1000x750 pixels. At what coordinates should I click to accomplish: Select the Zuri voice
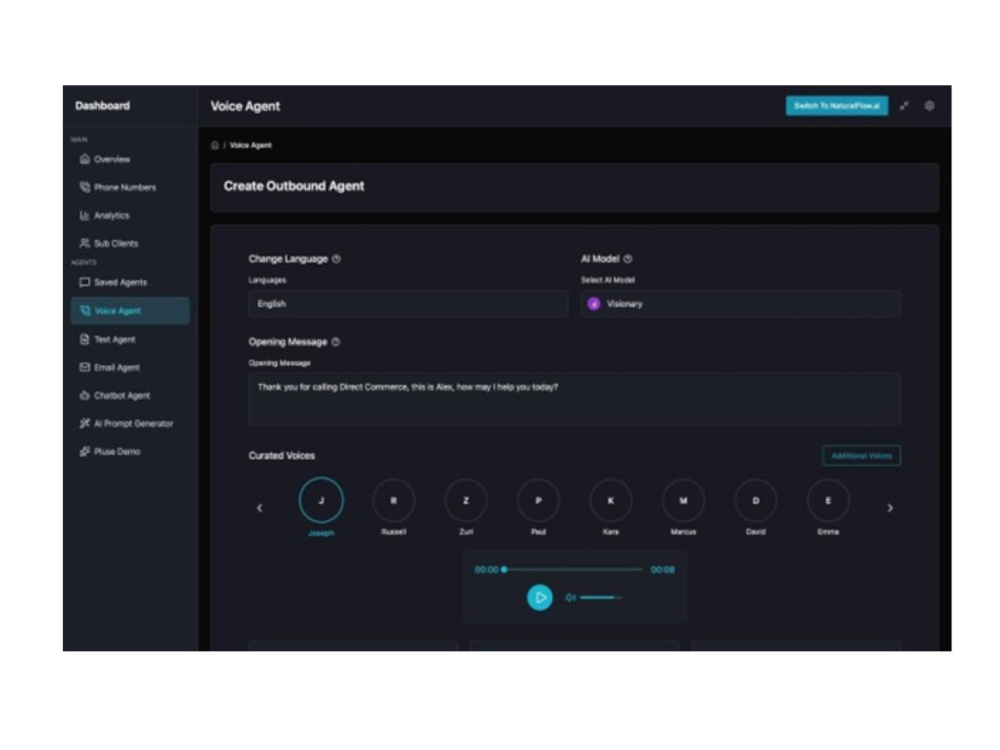point(466,501)
